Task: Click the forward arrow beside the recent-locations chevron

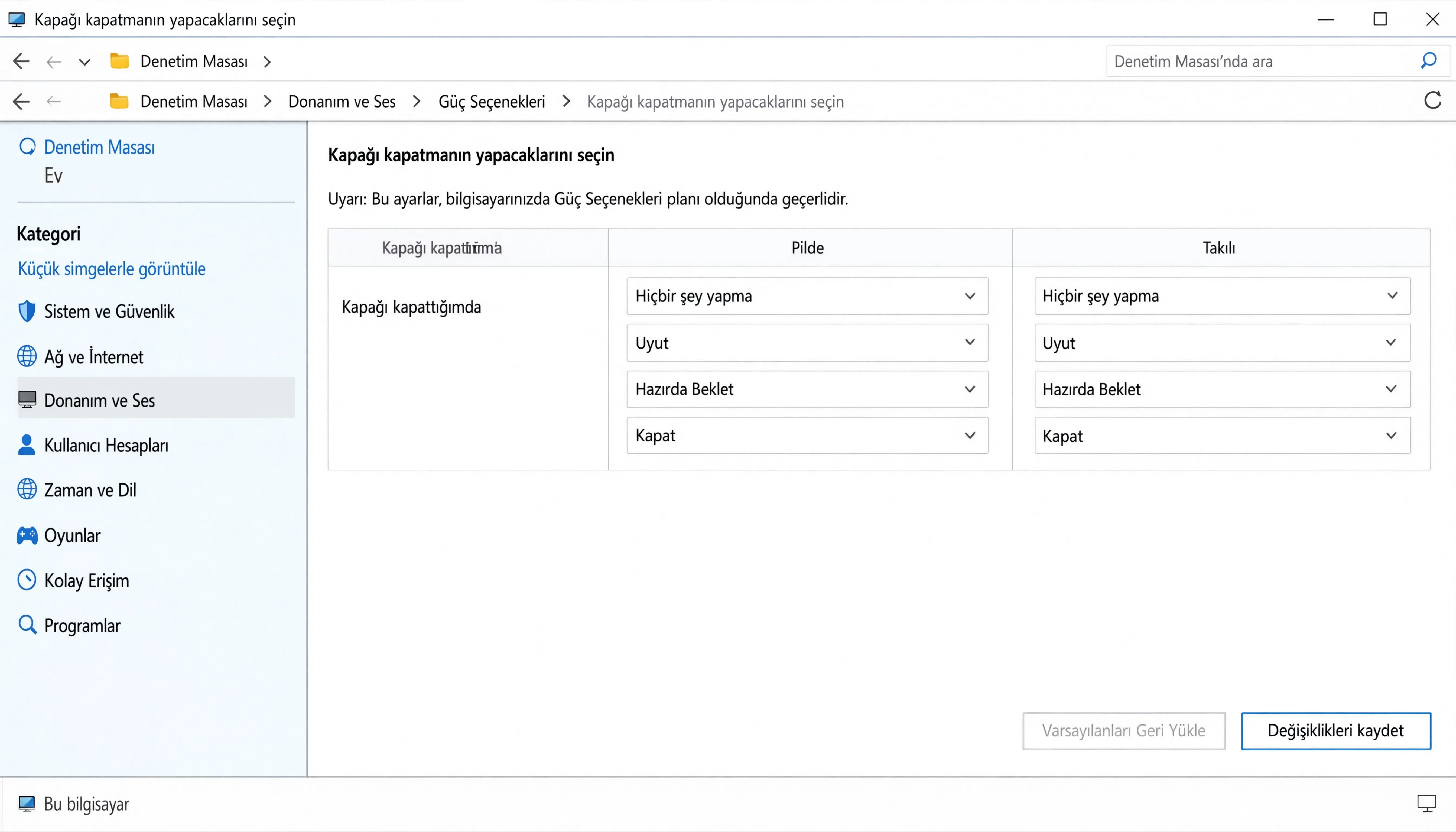Action: [54, 62]
